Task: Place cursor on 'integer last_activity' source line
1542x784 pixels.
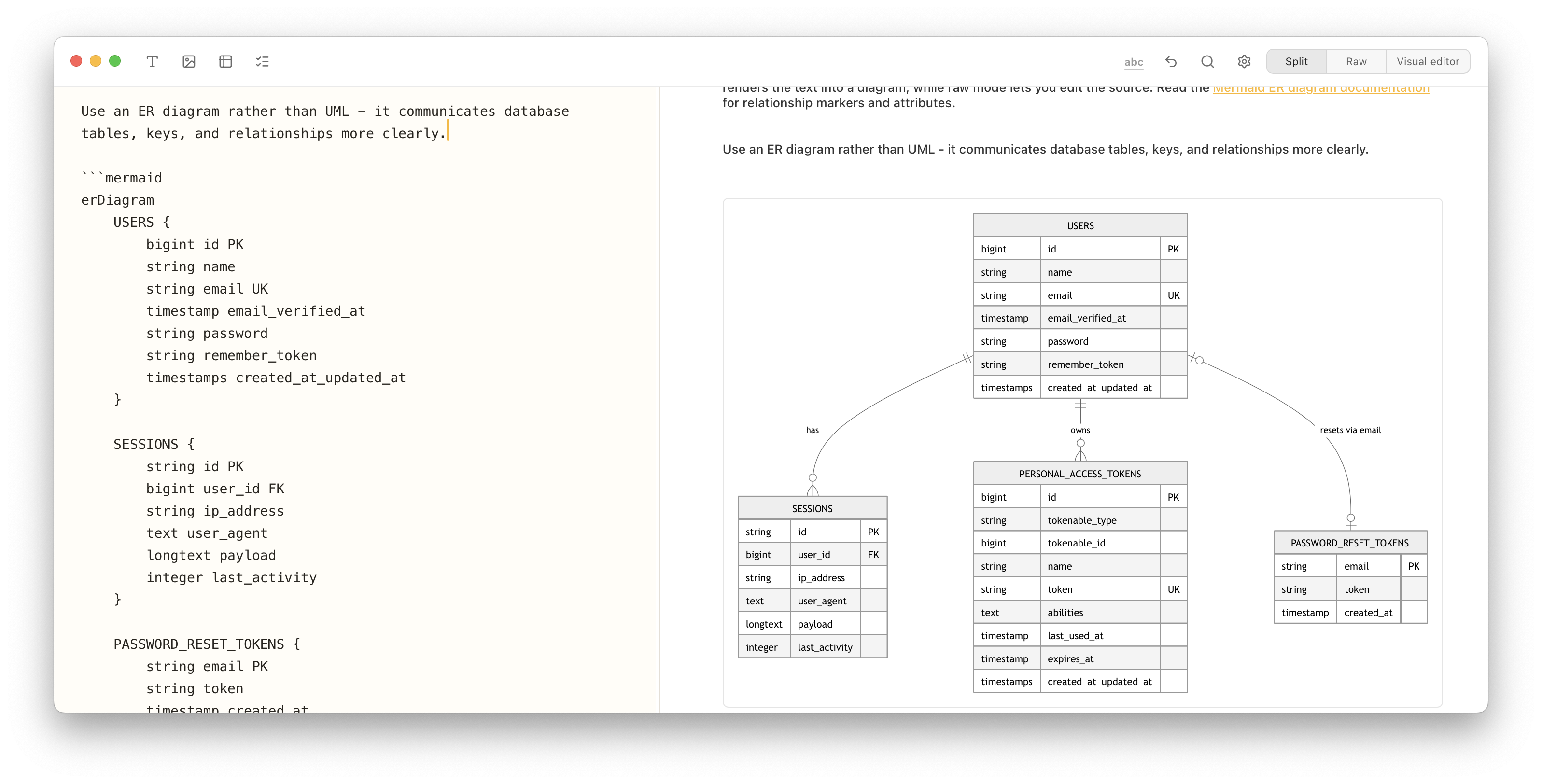Action: 231,577
